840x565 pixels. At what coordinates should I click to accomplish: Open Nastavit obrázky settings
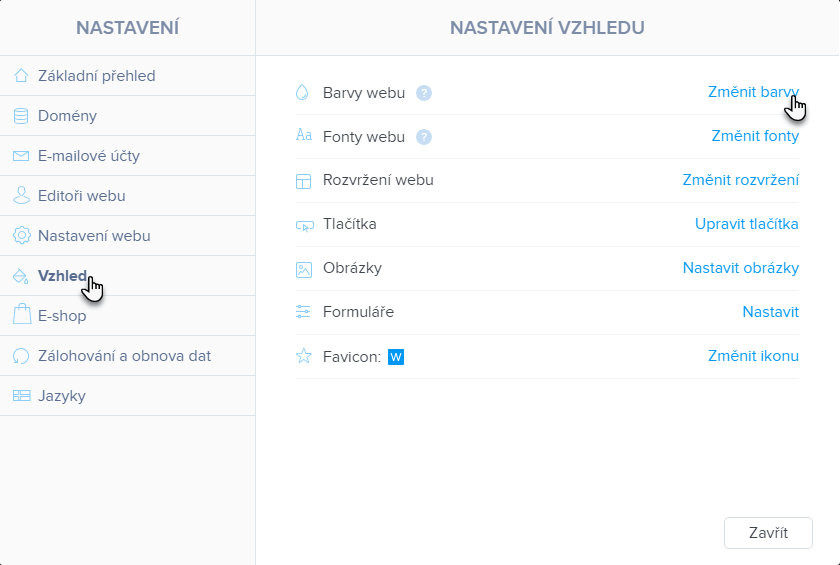pyautogui.click(x=740, y=268)
